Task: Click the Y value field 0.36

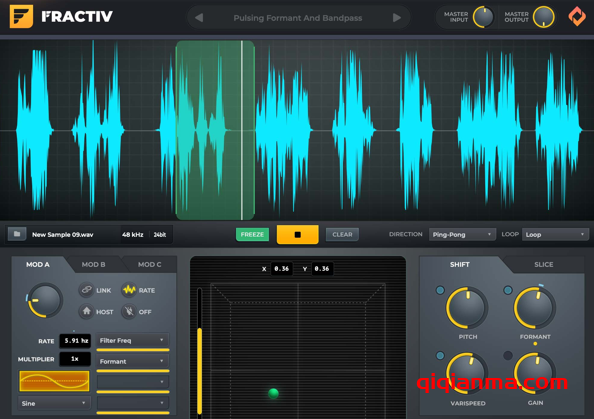Action: click(x=322, y=269)
